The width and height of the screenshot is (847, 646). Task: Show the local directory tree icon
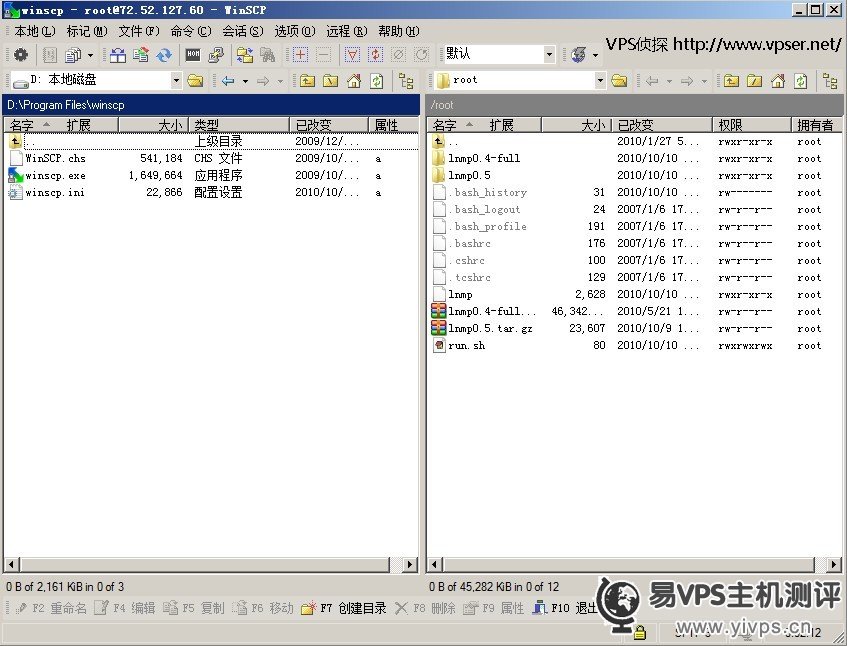click(x=406, y=81)
